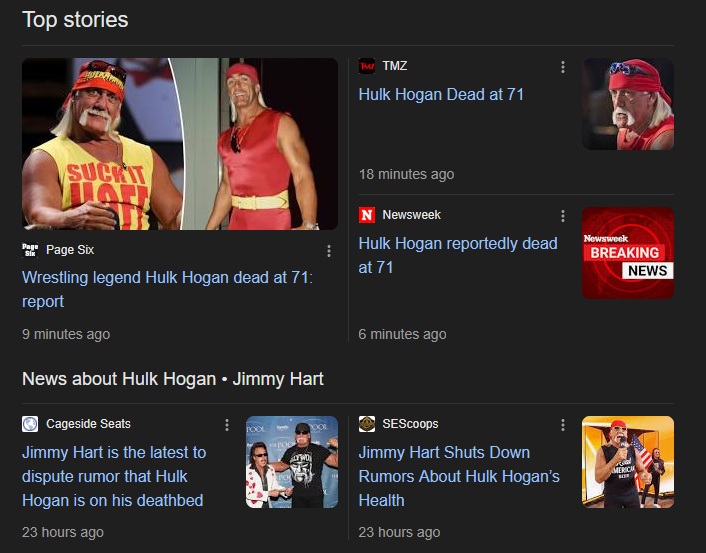Viewport: 706px width, 553px height.
Task: Open the Cageside Seats story's three-dot menu
Action: pos(227,425)
